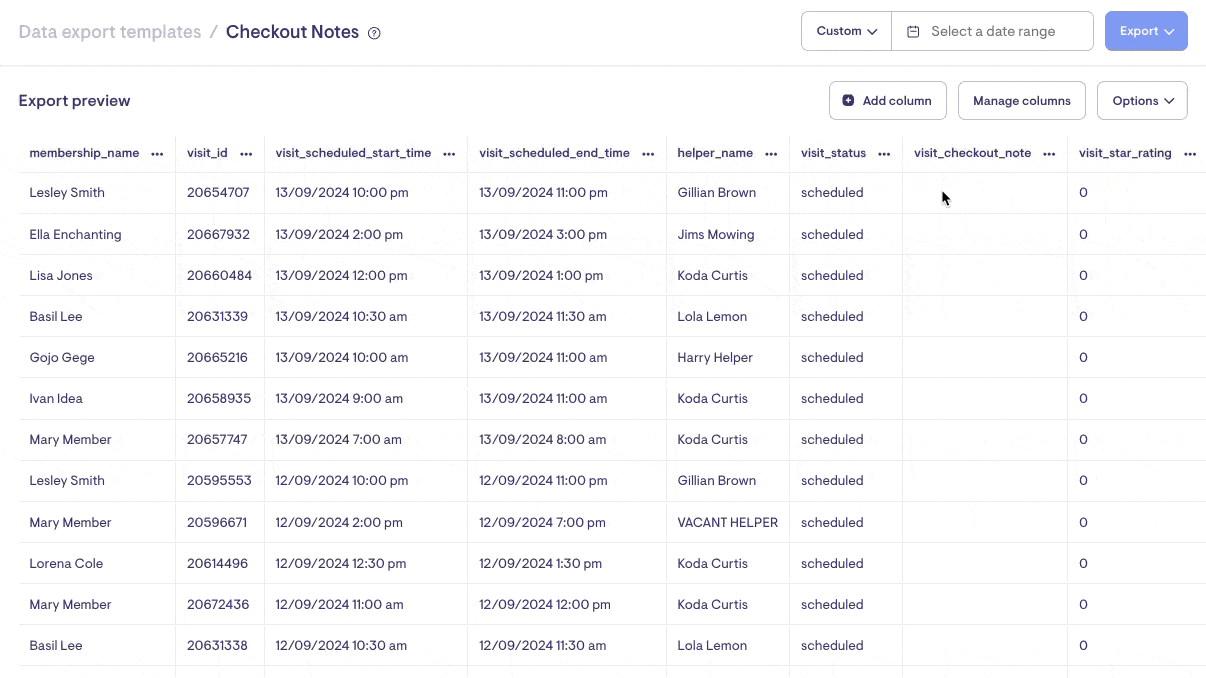The image size is (1206, 678).
Task: Click visit ID 20596671
Action: click(x=217, y=522)
